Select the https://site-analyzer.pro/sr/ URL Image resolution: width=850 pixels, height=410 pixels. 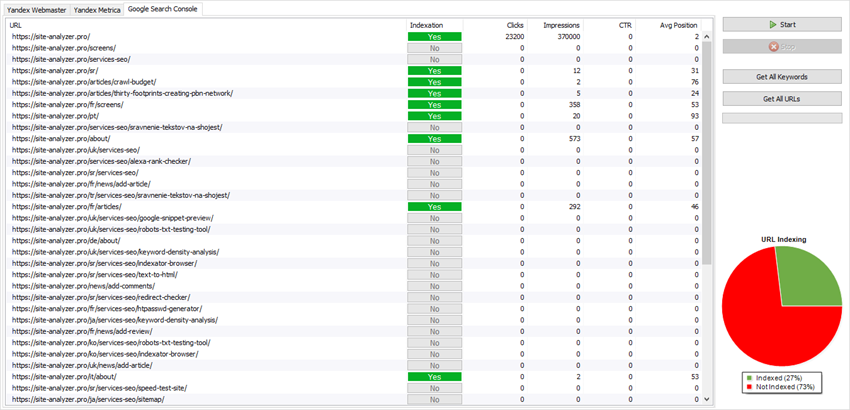click(54, 71)
